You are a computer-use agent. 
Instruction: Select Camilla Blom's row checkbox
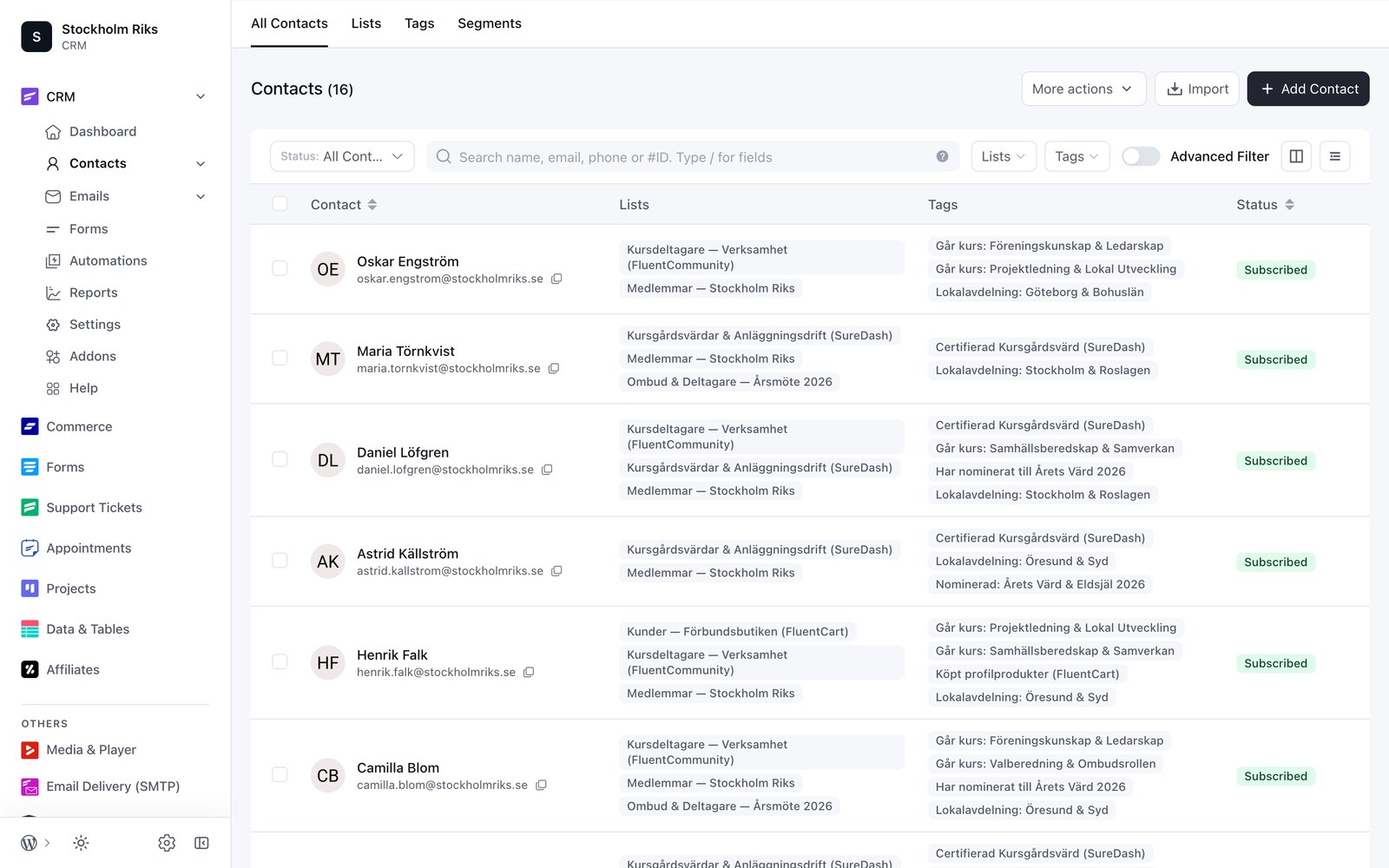280,774
